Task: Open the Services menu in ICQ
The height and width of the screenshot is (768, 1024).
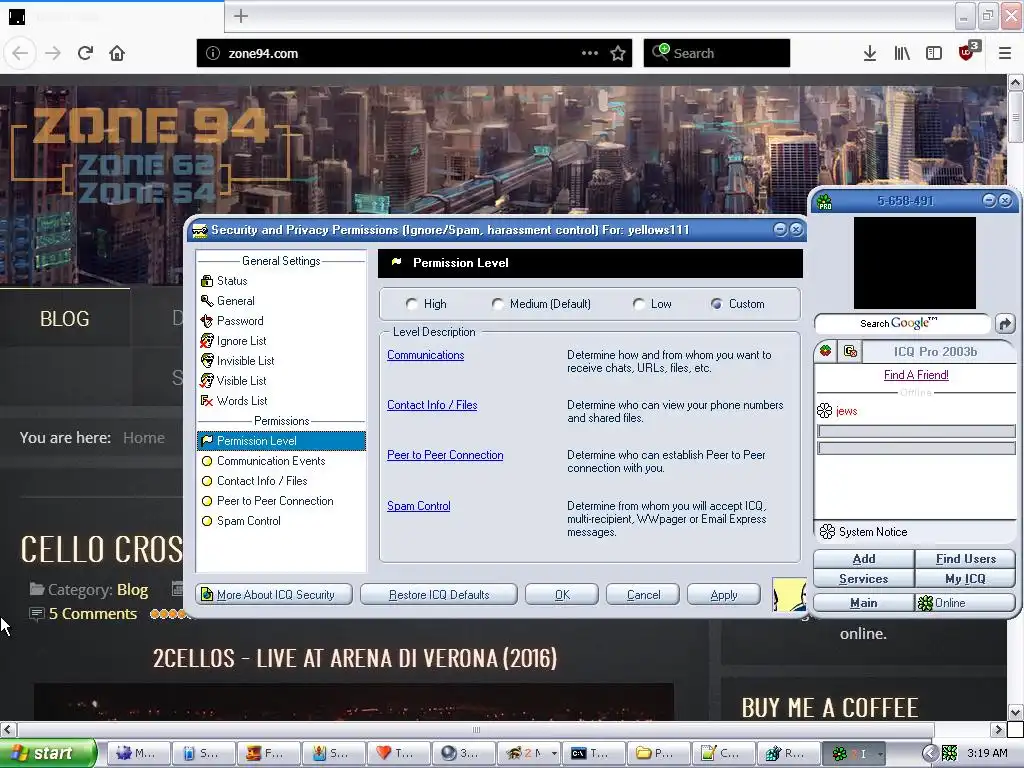Action: [x=863, y=579]
